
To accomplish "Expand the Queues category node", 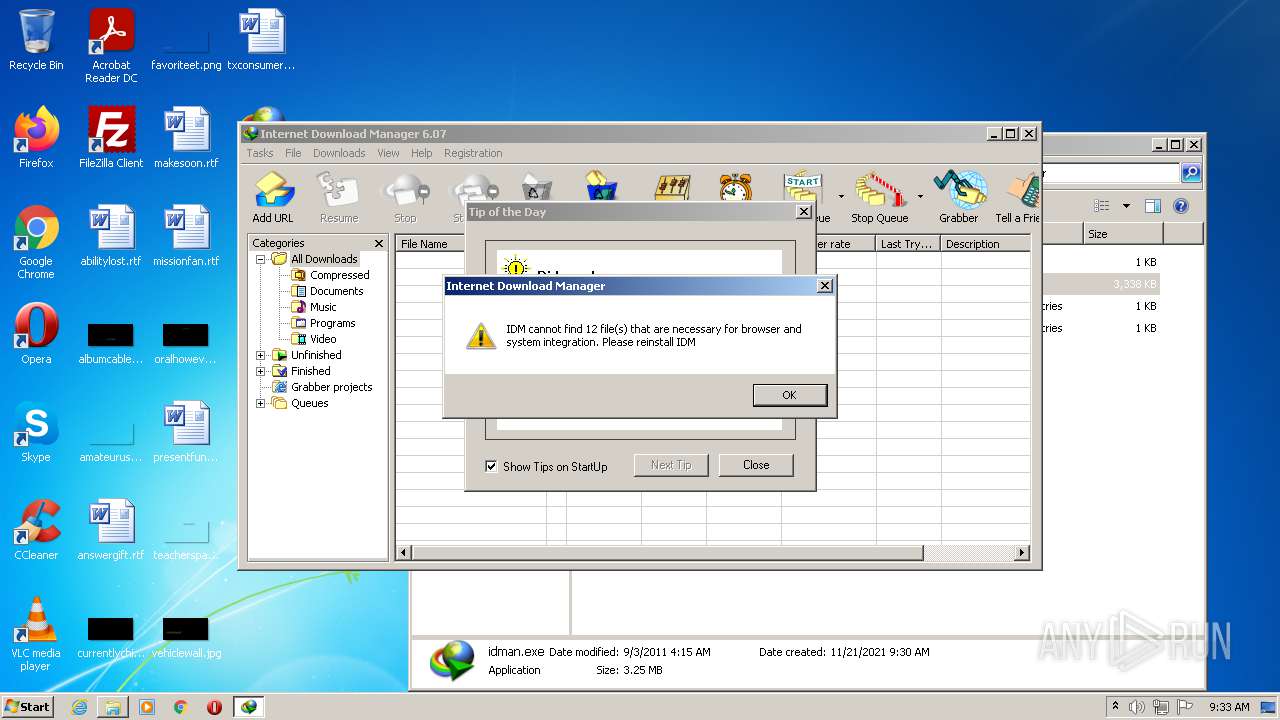I will point(261,403).
